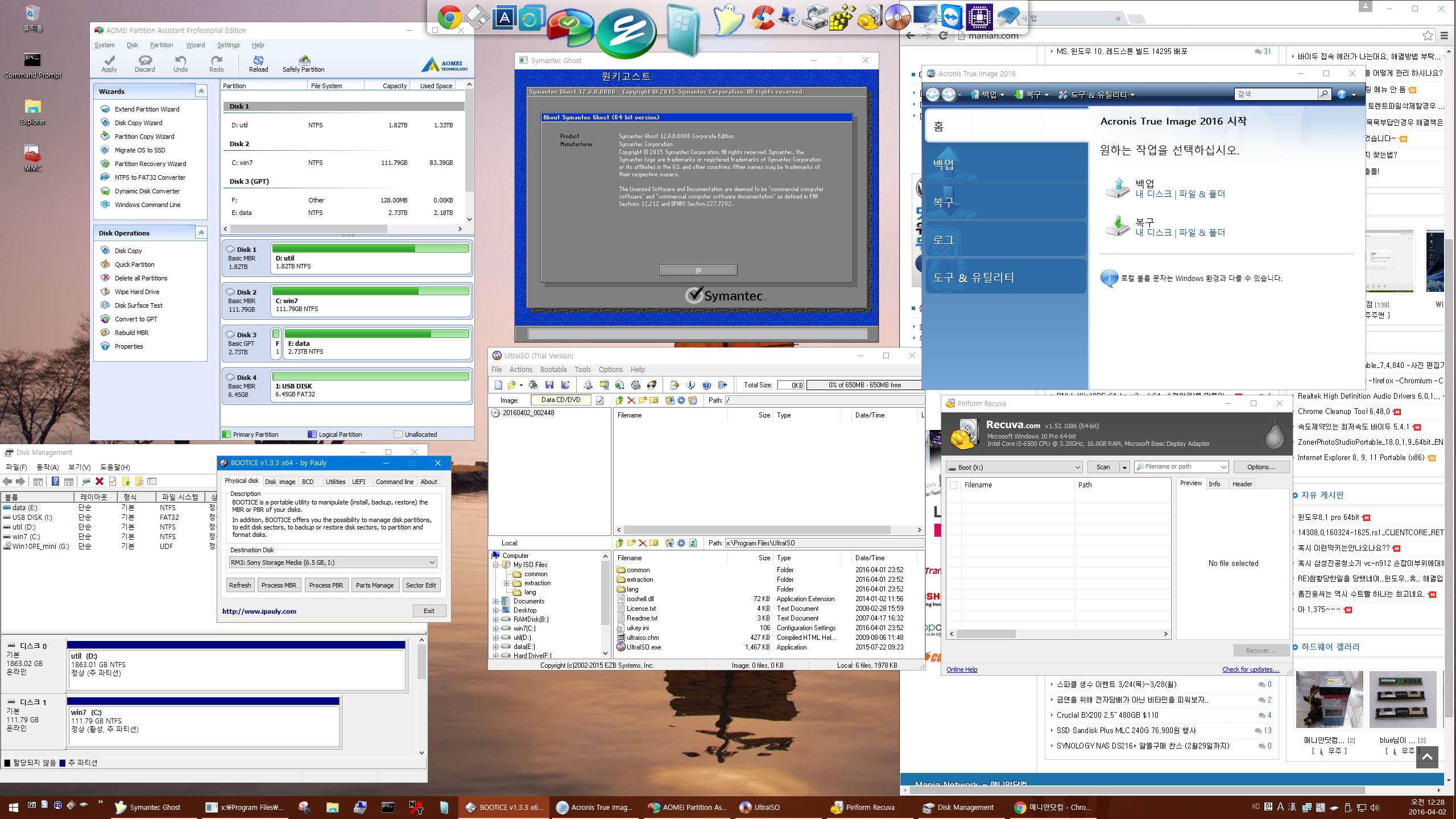The image size is (1456, 819).
Task: Open Command Prompt desktop icon
Action: coord(32,65)
